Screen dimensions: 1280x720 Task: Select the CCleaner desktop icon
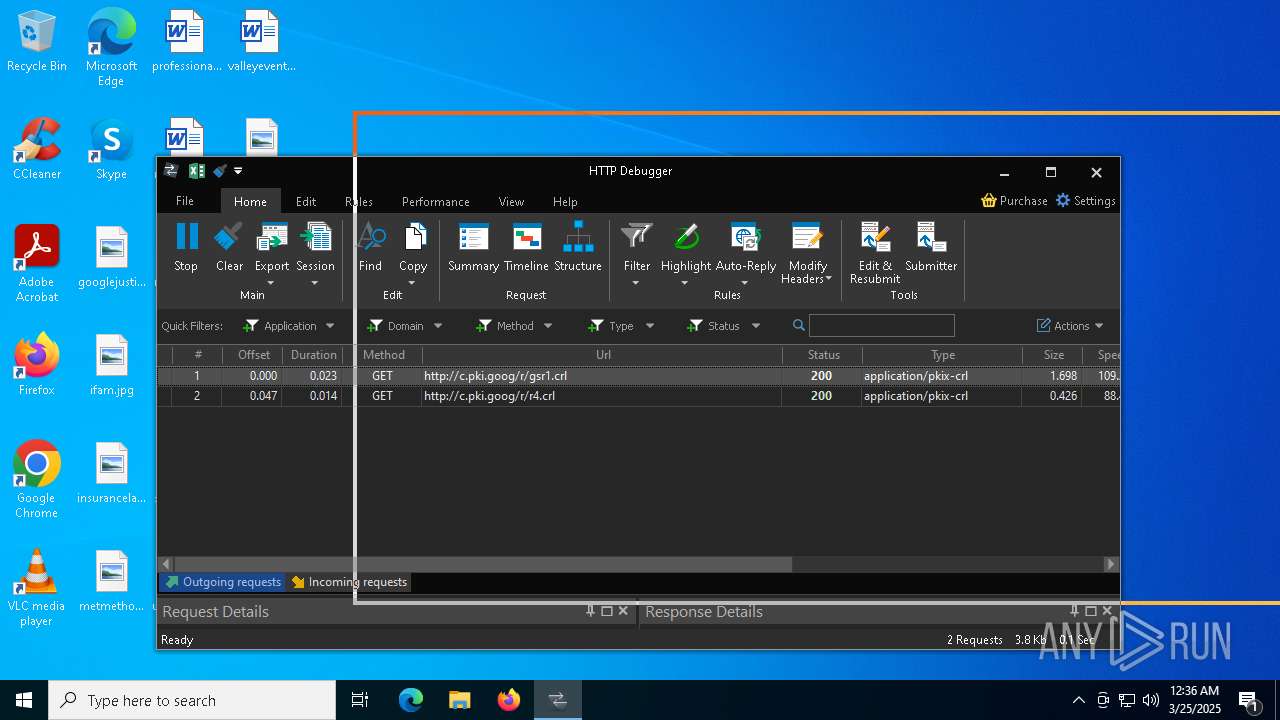(x=37, y=150)
